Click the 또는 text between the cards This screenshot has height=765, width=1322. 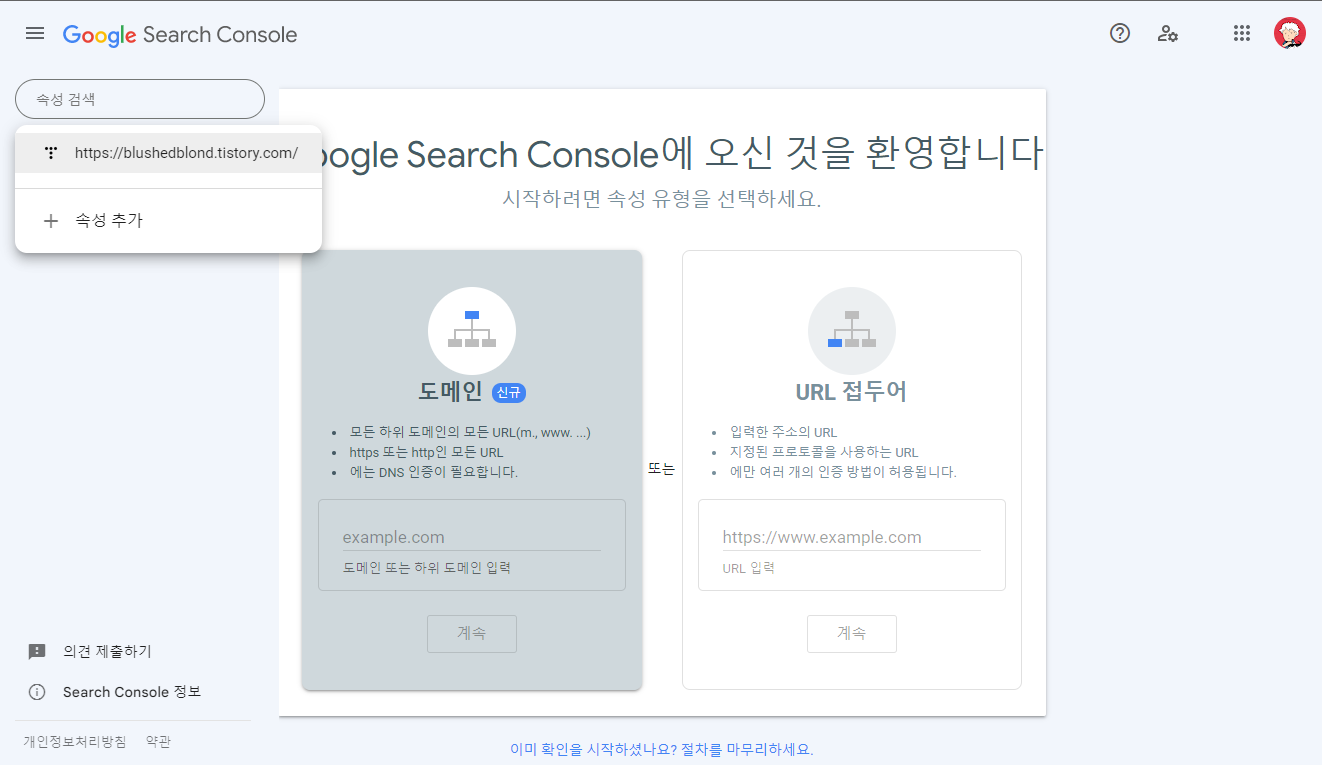coord(661,469)
